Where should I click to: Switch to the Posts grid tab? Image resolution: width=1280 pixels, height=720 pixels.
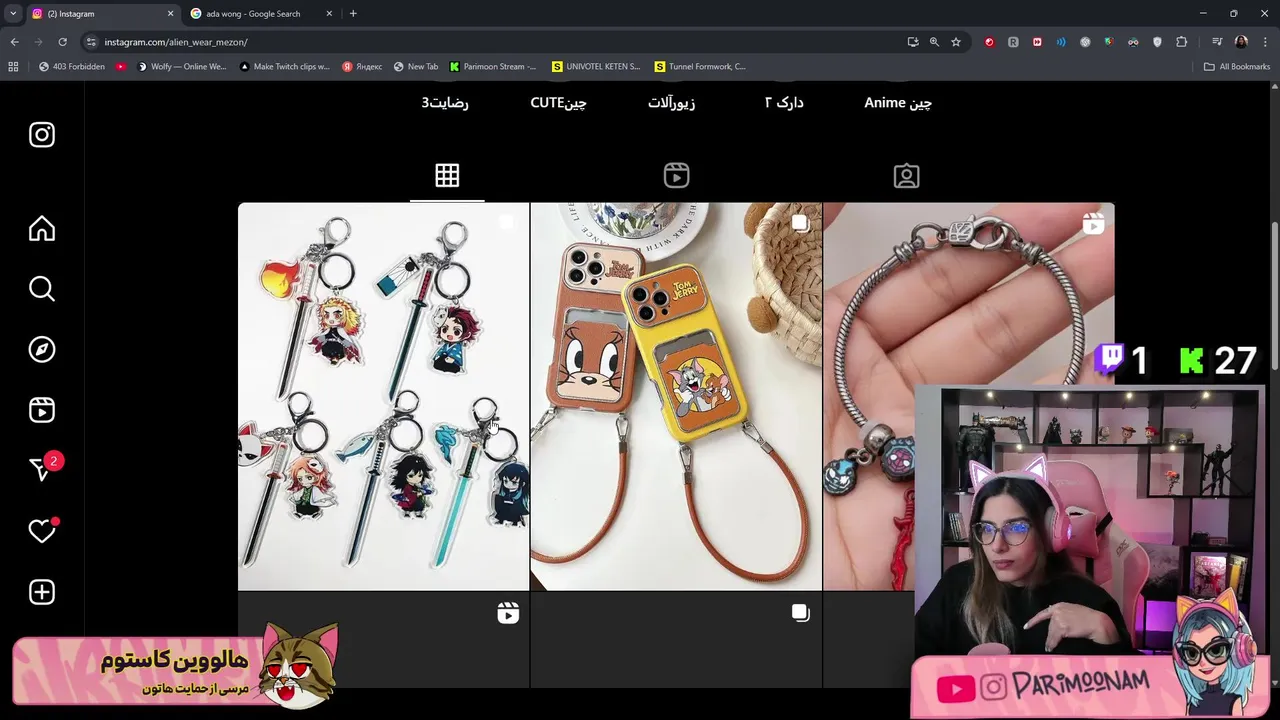(x=447, y=176)
